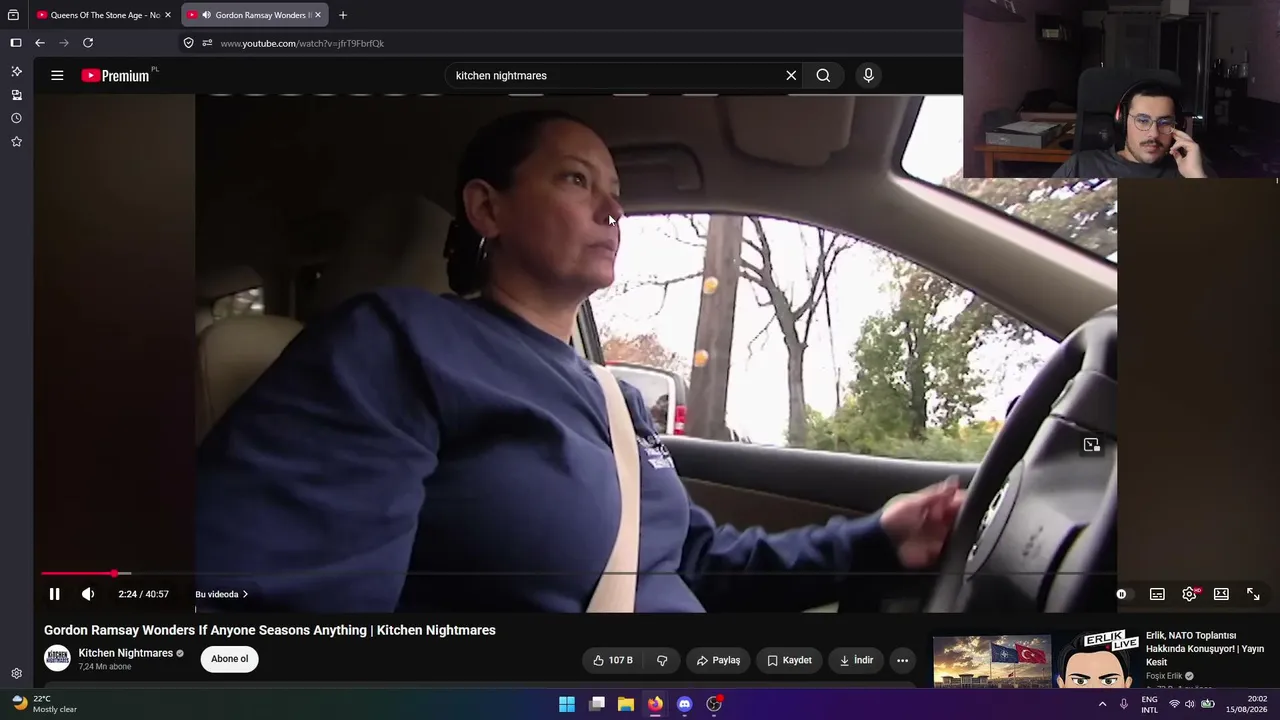Expand the 'Bu videoda' chapters chevron
Screen dimensions: 1280x720
pos(245,594)
